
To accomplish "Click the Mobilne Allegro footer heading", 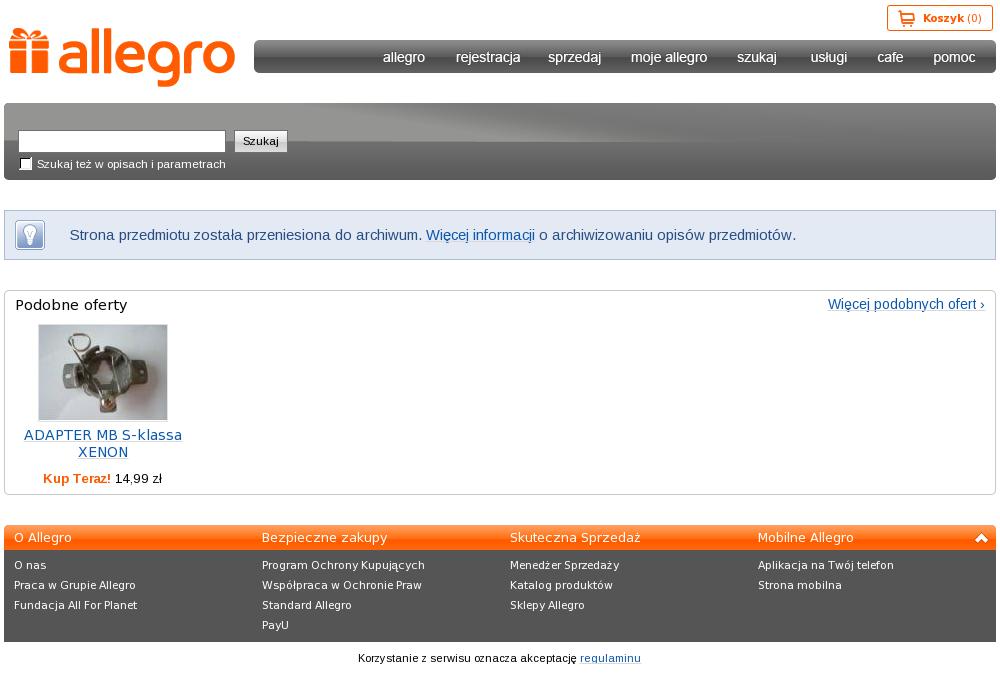I will click(805, 538).
